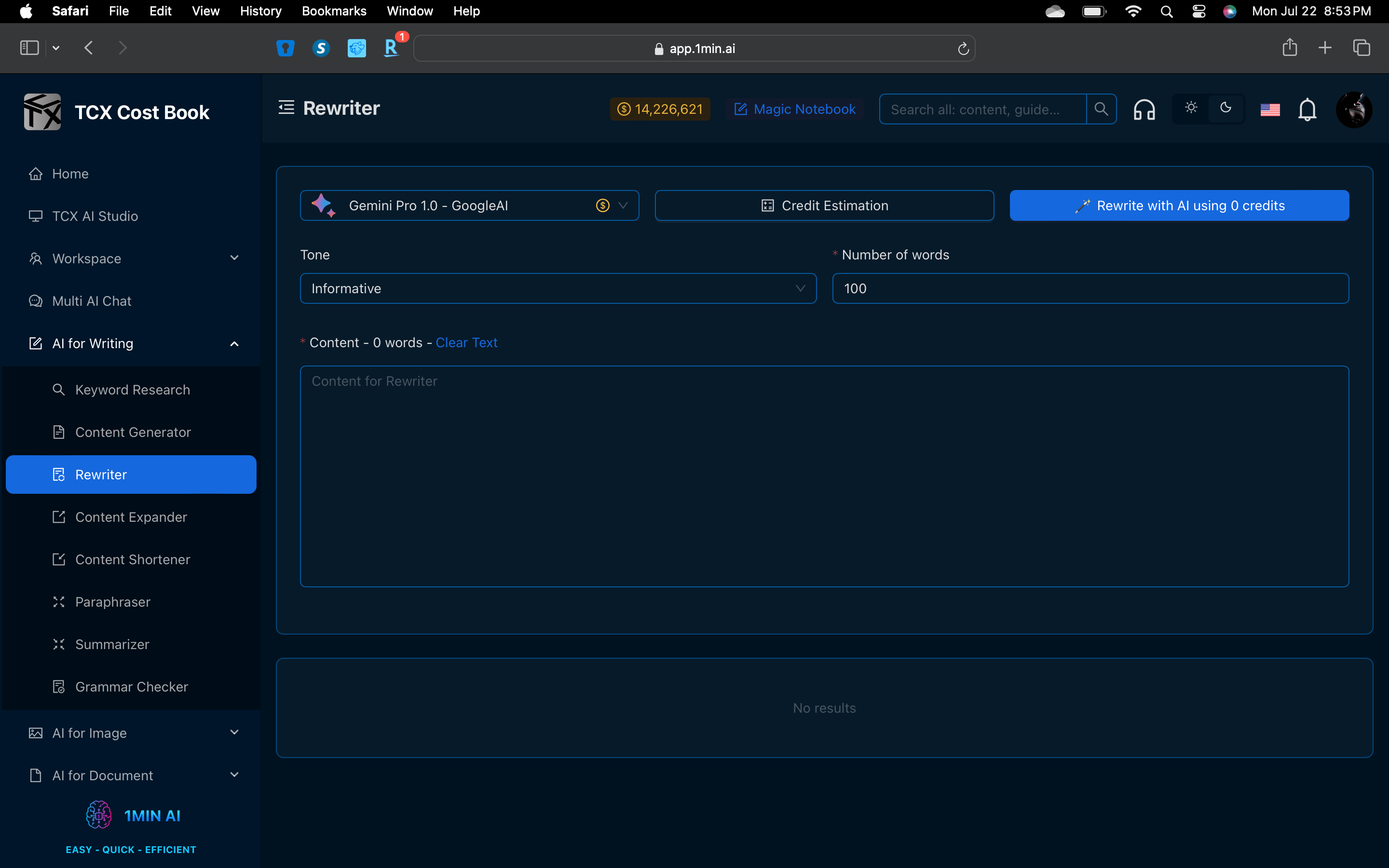1389x868 pixels.
Task: Open the headphones support icon
Action: point(1144,109)
